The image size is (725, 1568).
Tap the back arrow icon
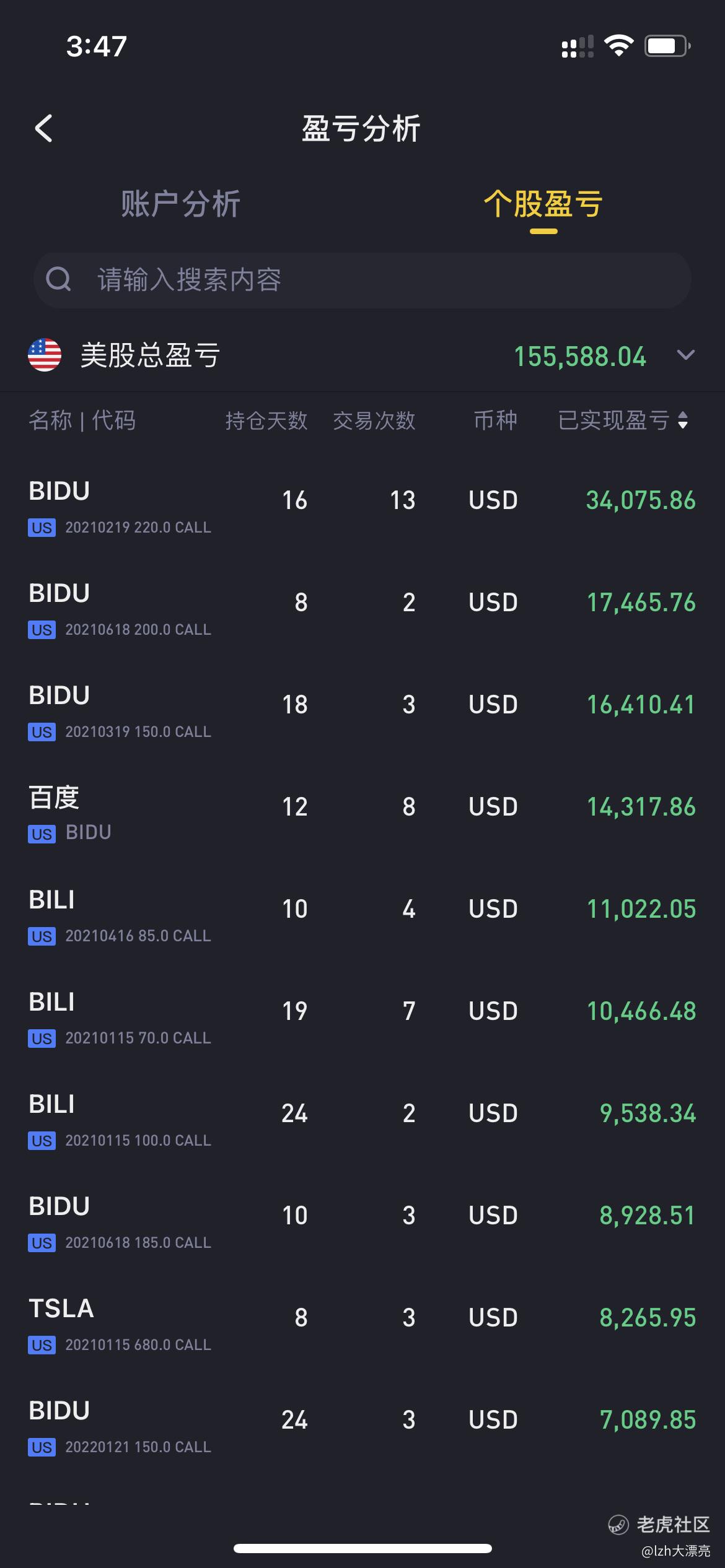(x=43, y=129)
